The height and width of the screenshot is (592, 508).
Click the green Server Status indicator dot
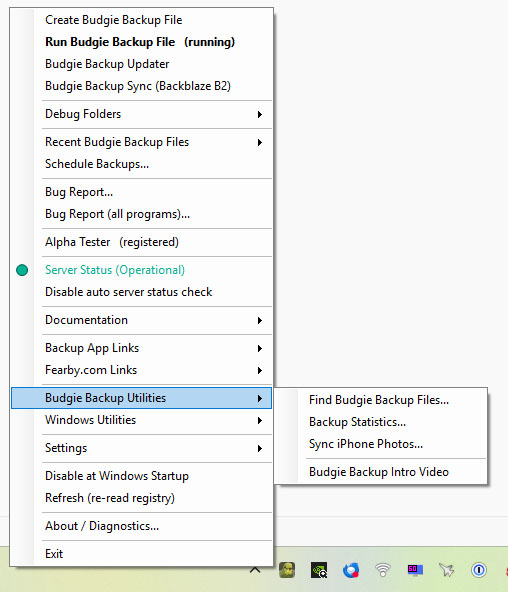click(22, 270)
